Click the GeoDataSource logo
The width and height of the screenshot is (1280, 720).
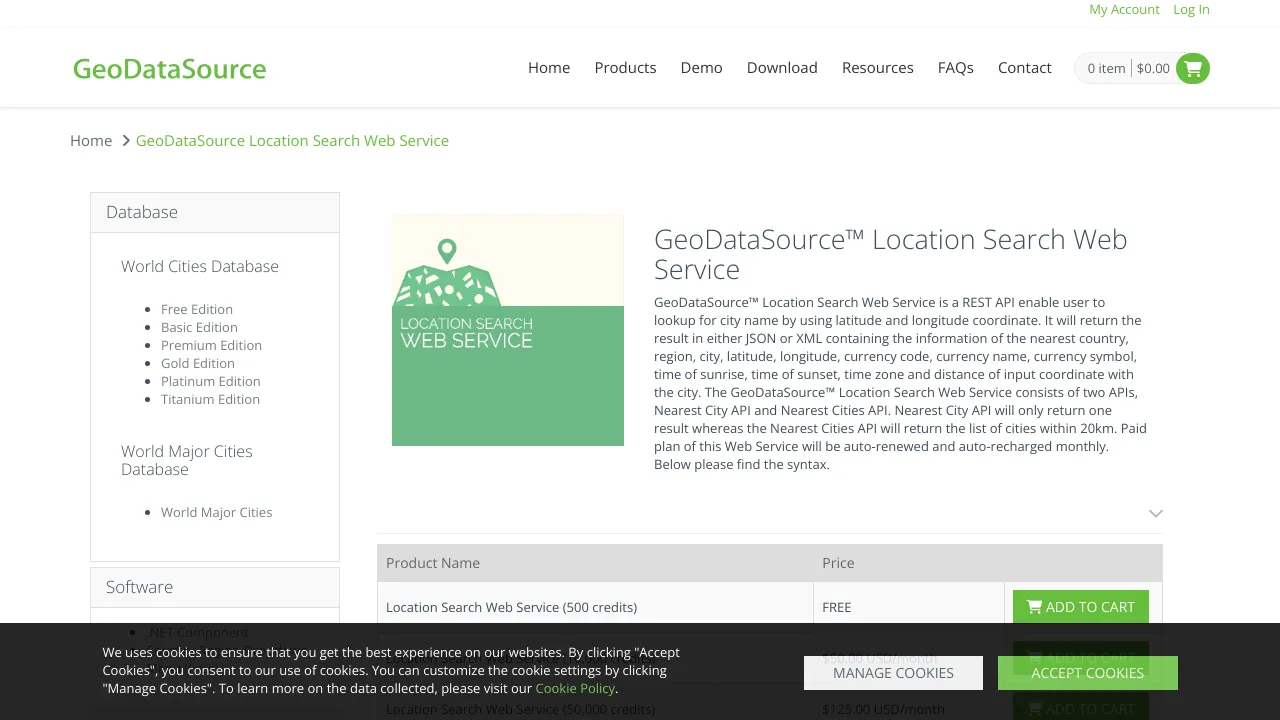point(170,68)
